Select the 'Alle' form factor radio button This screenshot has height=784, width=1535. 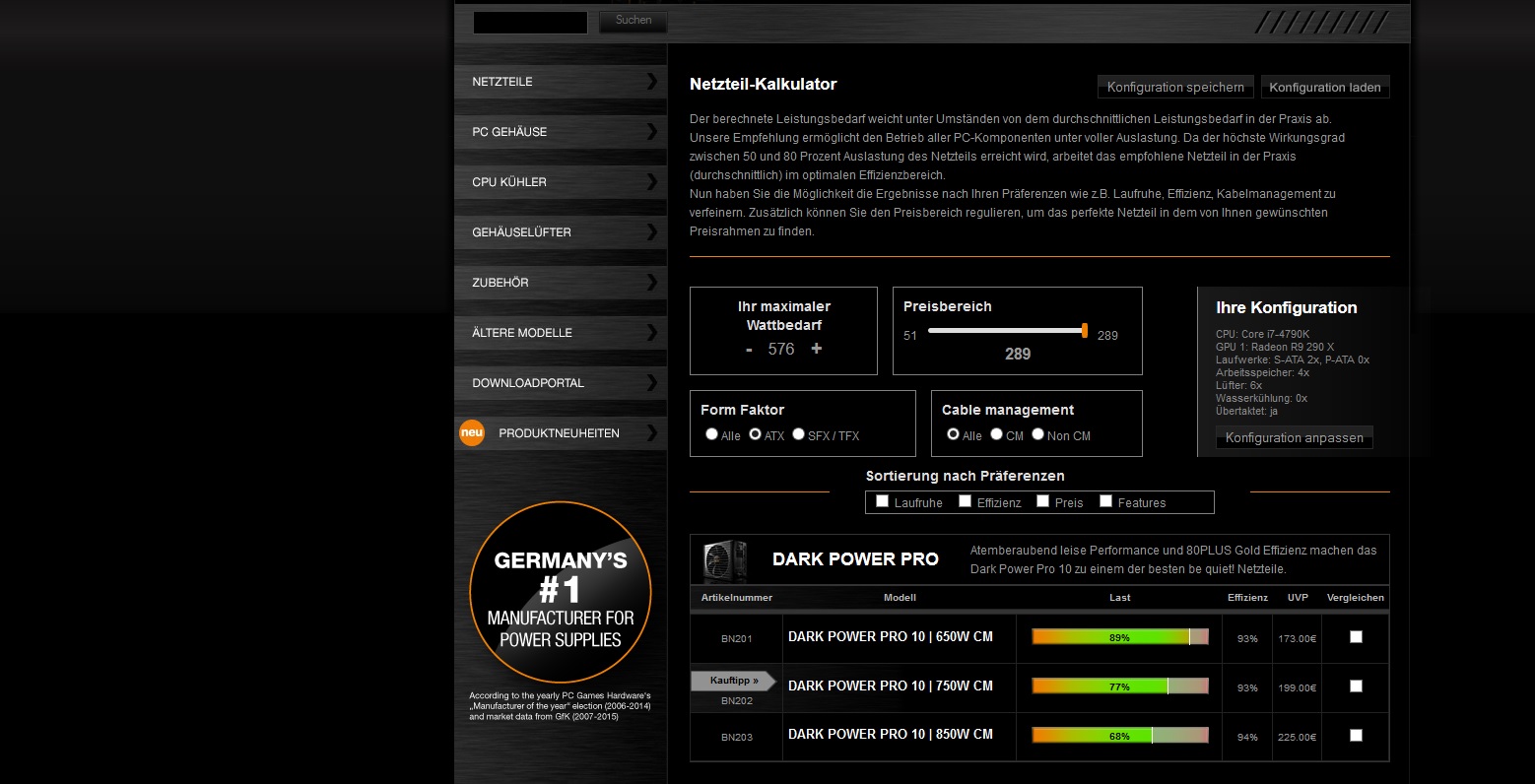(x=711, y=434)
